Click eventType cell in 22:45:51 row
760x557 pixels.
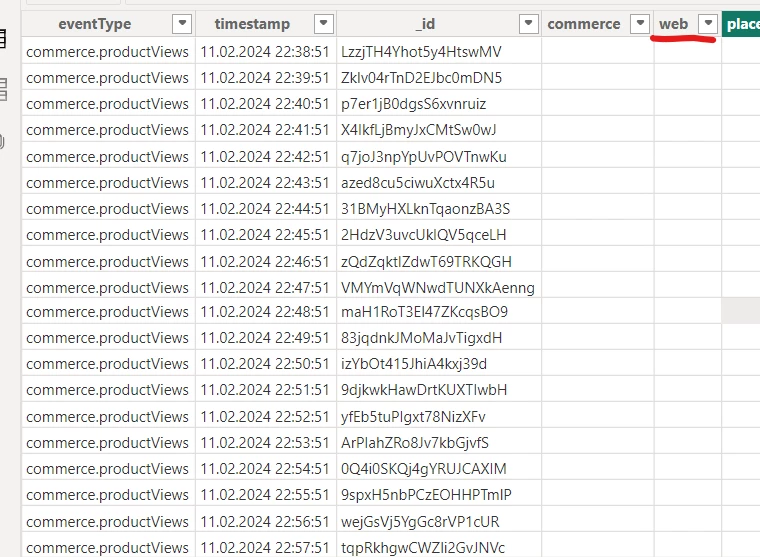[x=108, y=235]
